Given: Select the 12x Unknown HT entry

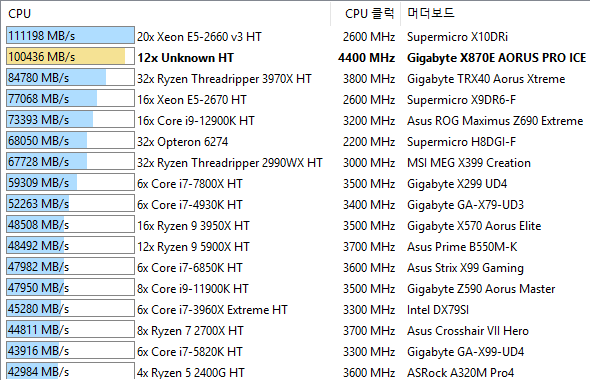Looking at the screenshot, I should point(185,58).
